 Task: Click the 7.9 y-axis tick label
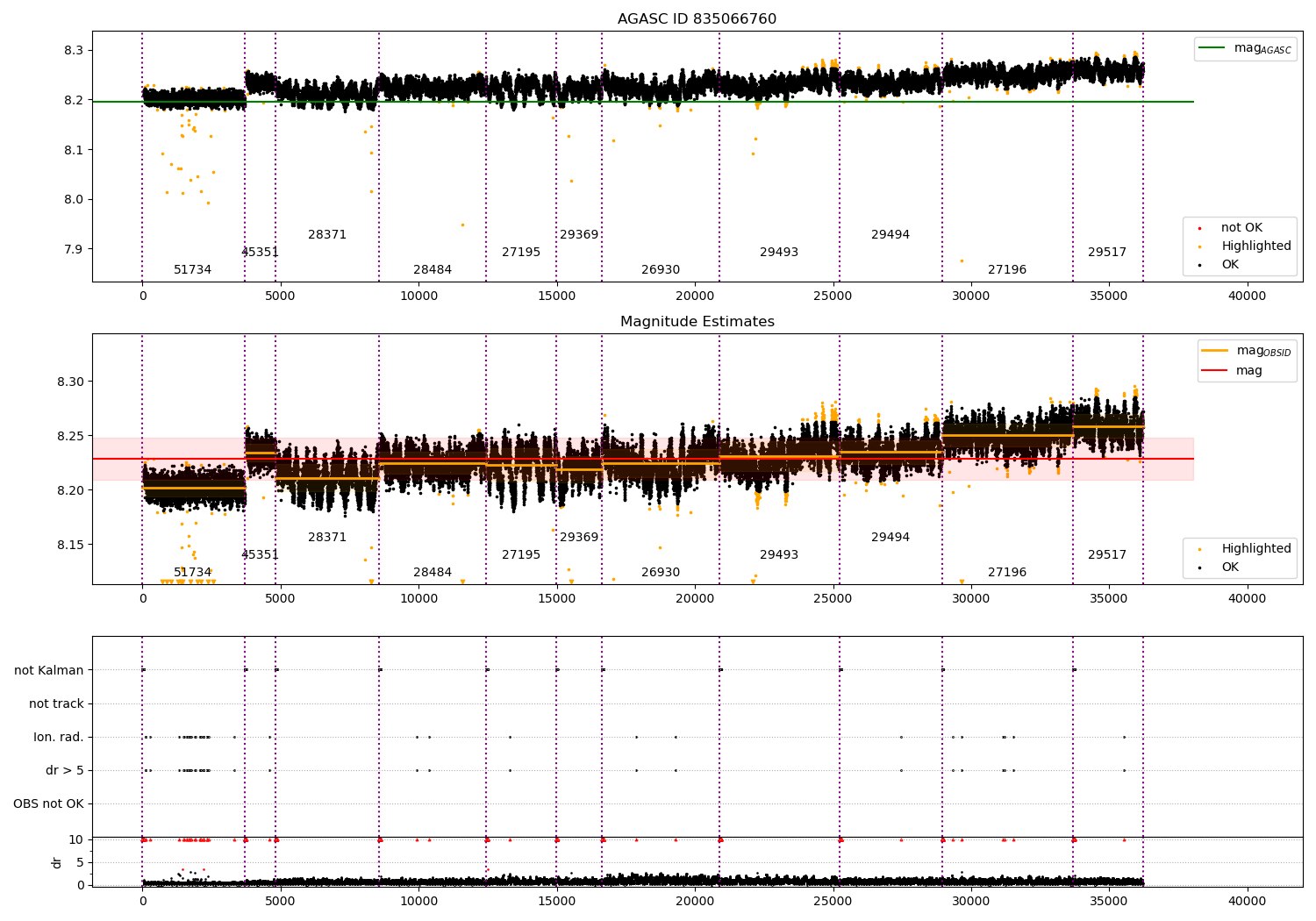point(74,249)
